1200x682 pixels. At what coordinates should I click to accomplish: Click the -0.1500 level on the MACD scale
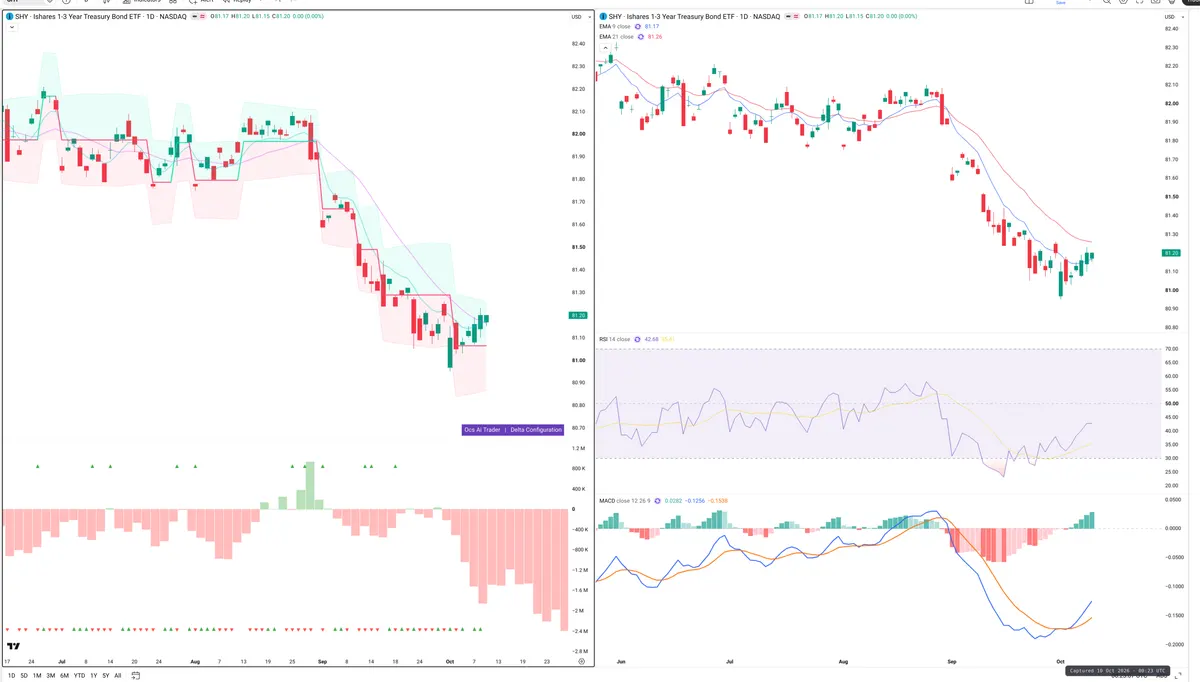click(1173, 615)
